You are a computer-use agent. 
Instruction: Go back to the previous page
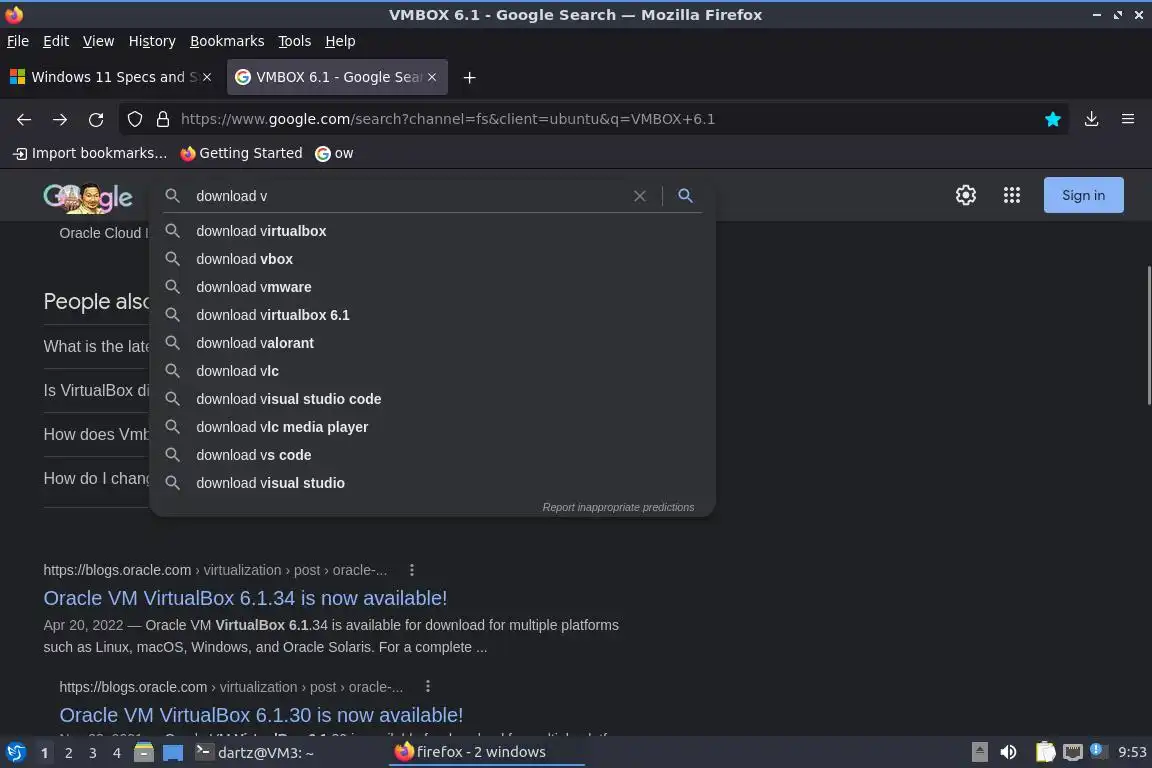click(24, 119)
